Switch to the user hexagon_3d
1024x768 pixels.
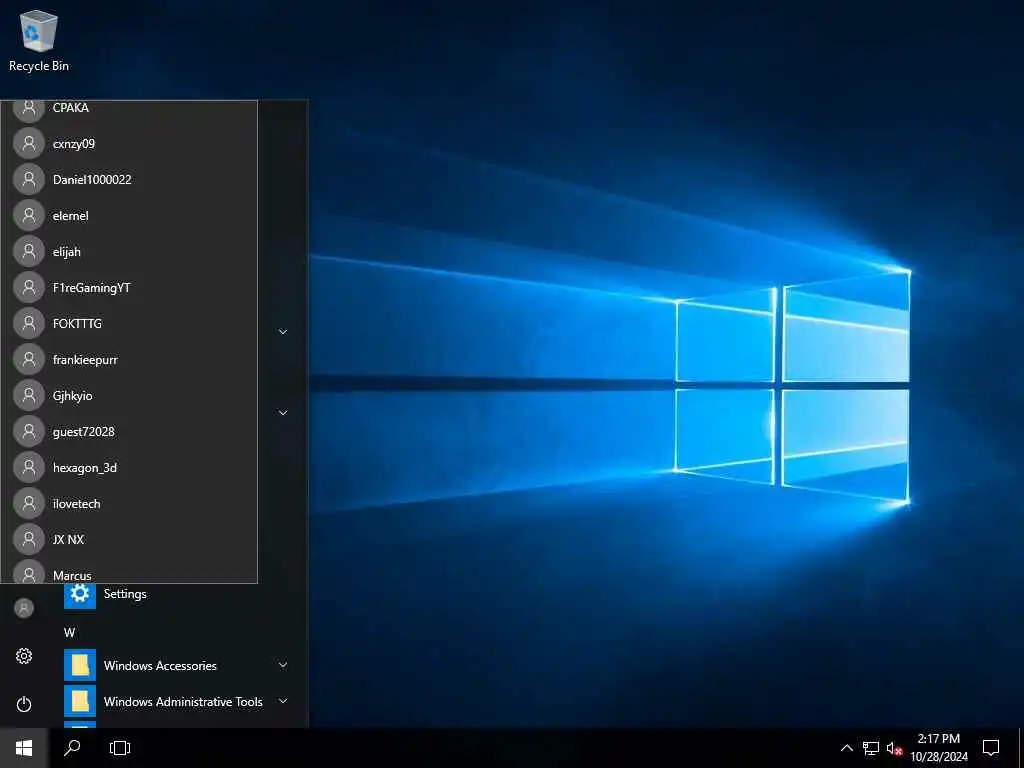[x=129, y=467]
